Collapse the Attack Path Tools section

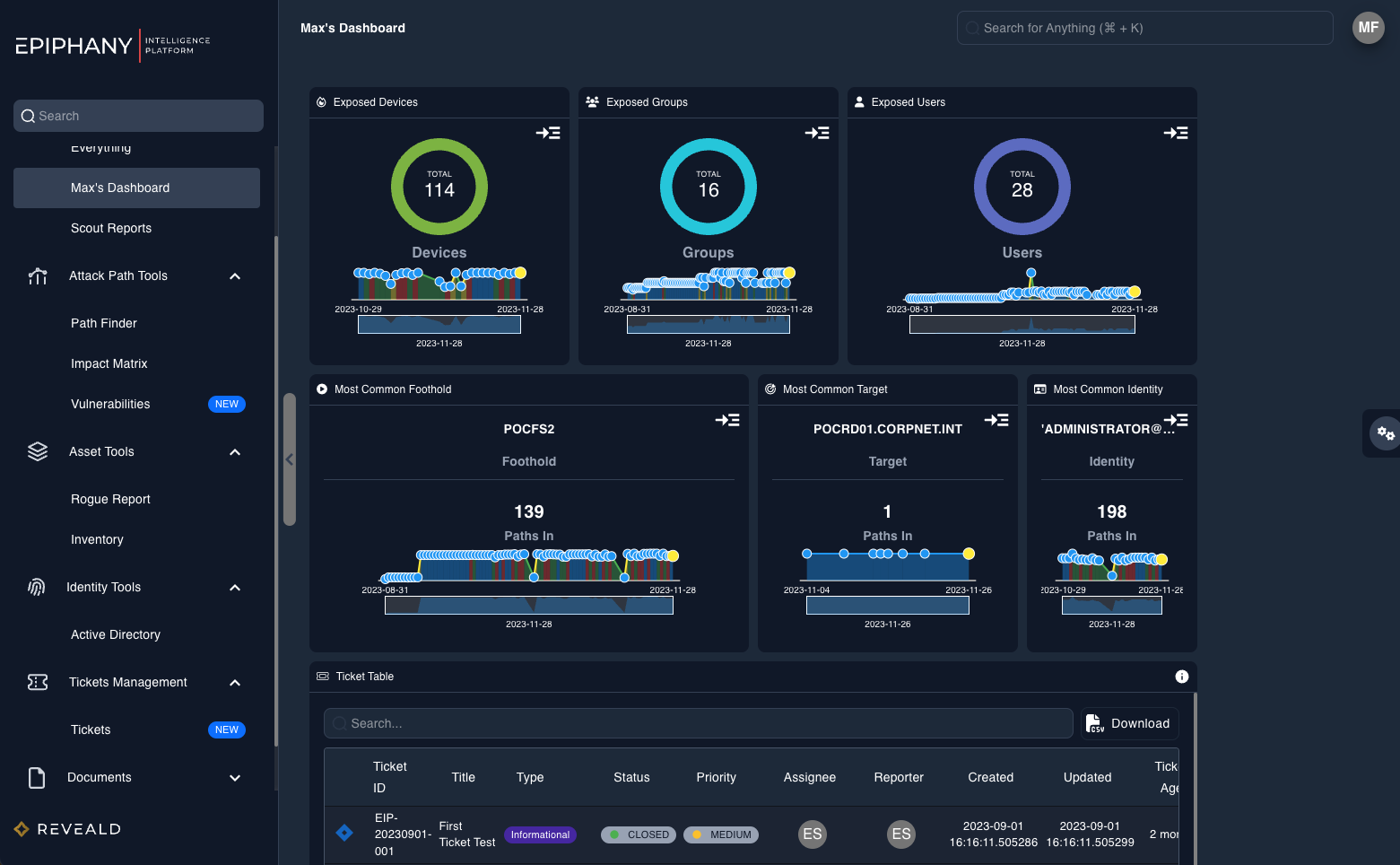click(234, 275)
